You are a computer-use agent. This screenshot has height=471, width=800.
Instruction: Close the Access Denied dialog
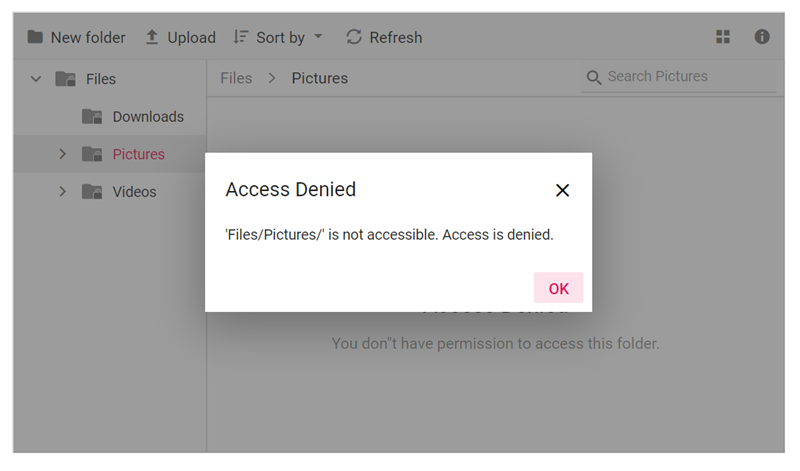[562, 190]
